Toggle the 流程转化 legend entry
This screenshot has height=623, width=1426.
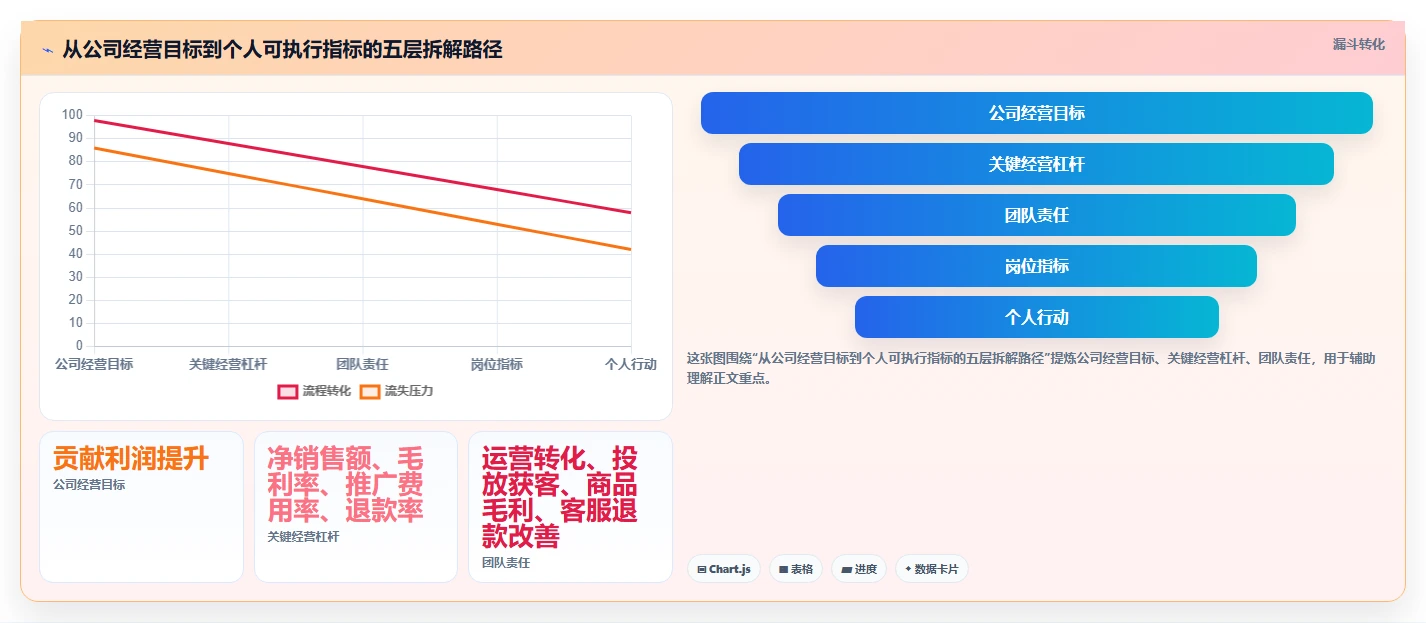[x=315, y=391]
